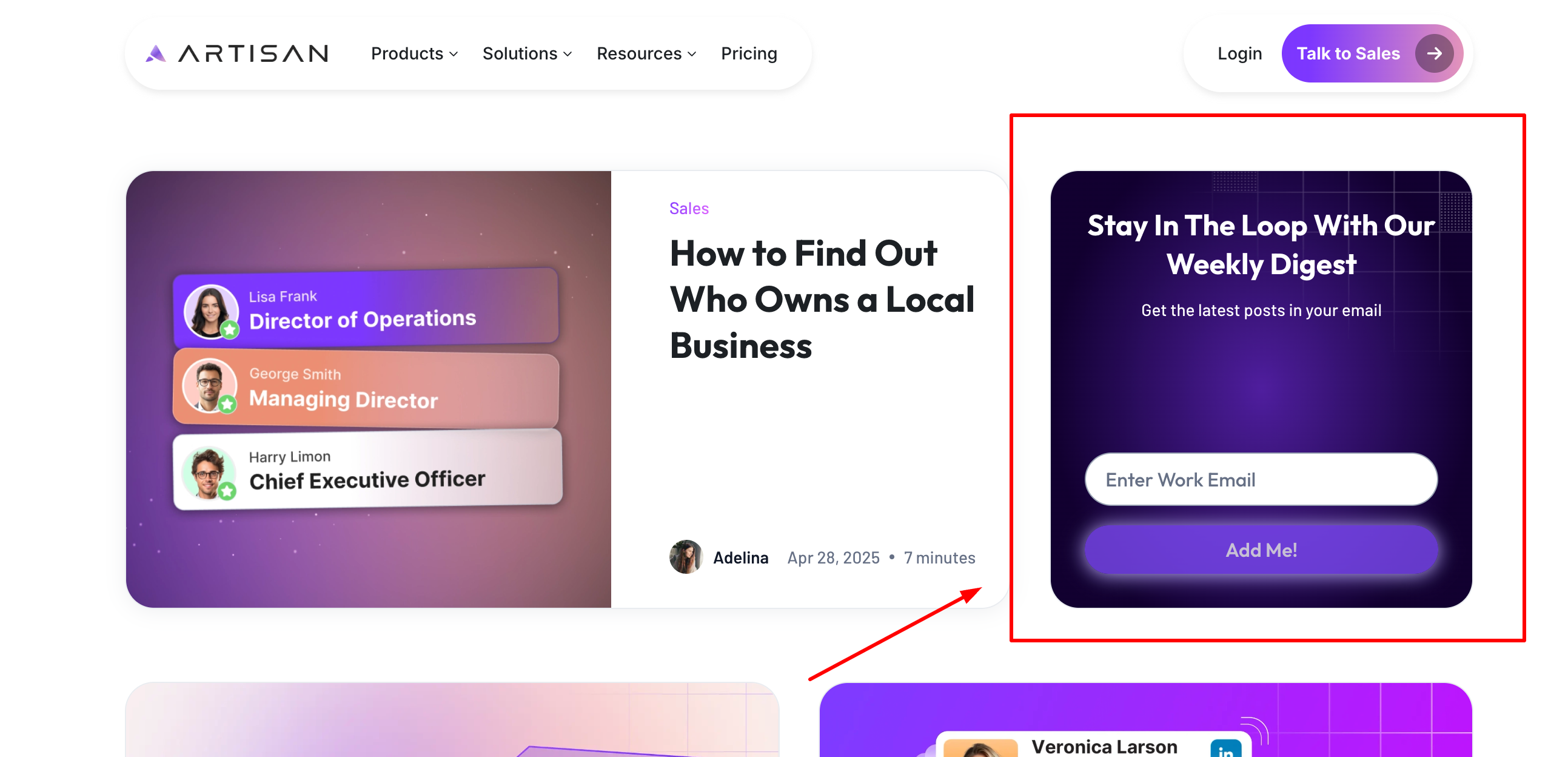Open the Solutions dropdown chevron
This screenshot has height=757, width=1568.
coord(568,54)
